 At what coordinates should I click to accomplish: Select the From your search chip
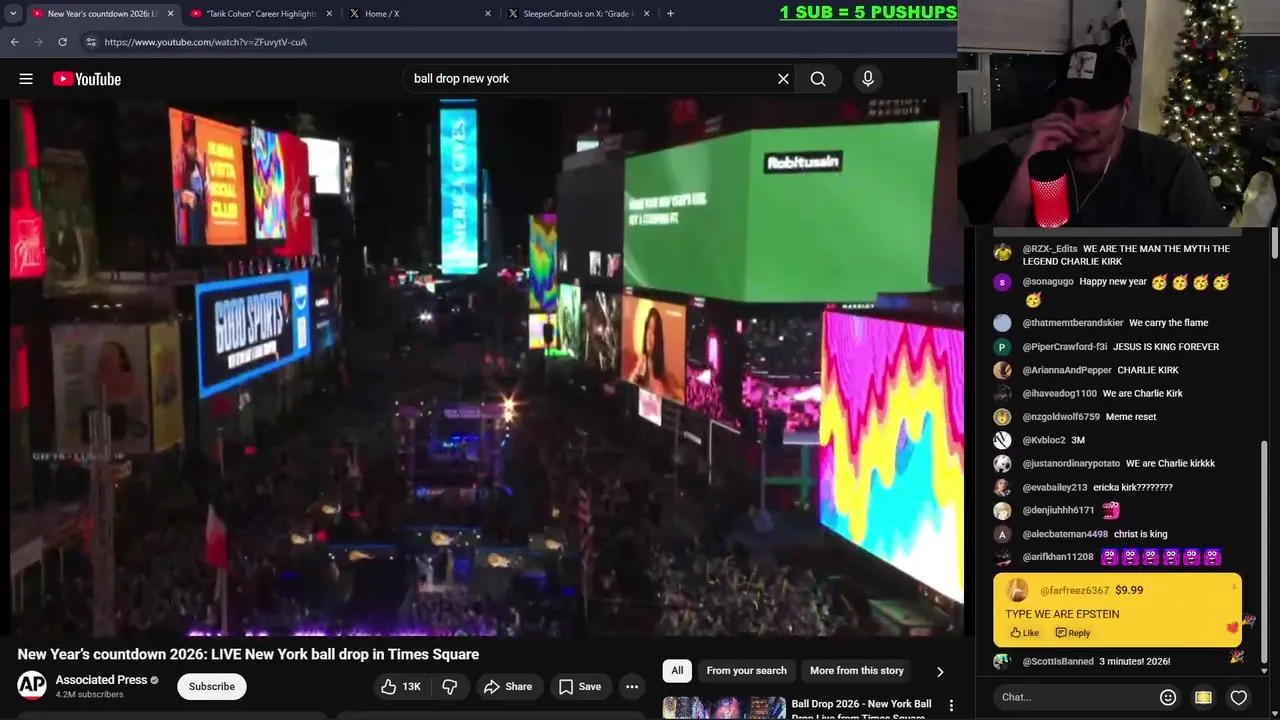click(746, 671)
